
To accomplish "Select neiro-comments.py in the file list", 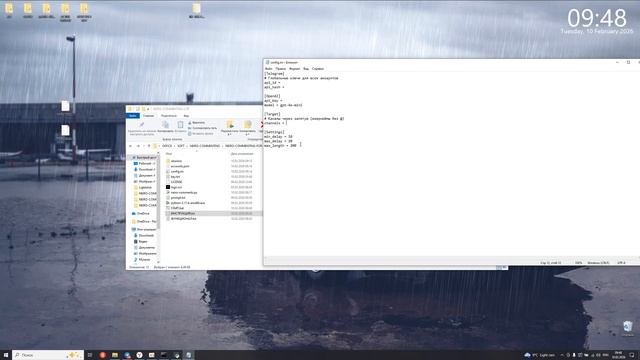I will [x=184, y=192].
